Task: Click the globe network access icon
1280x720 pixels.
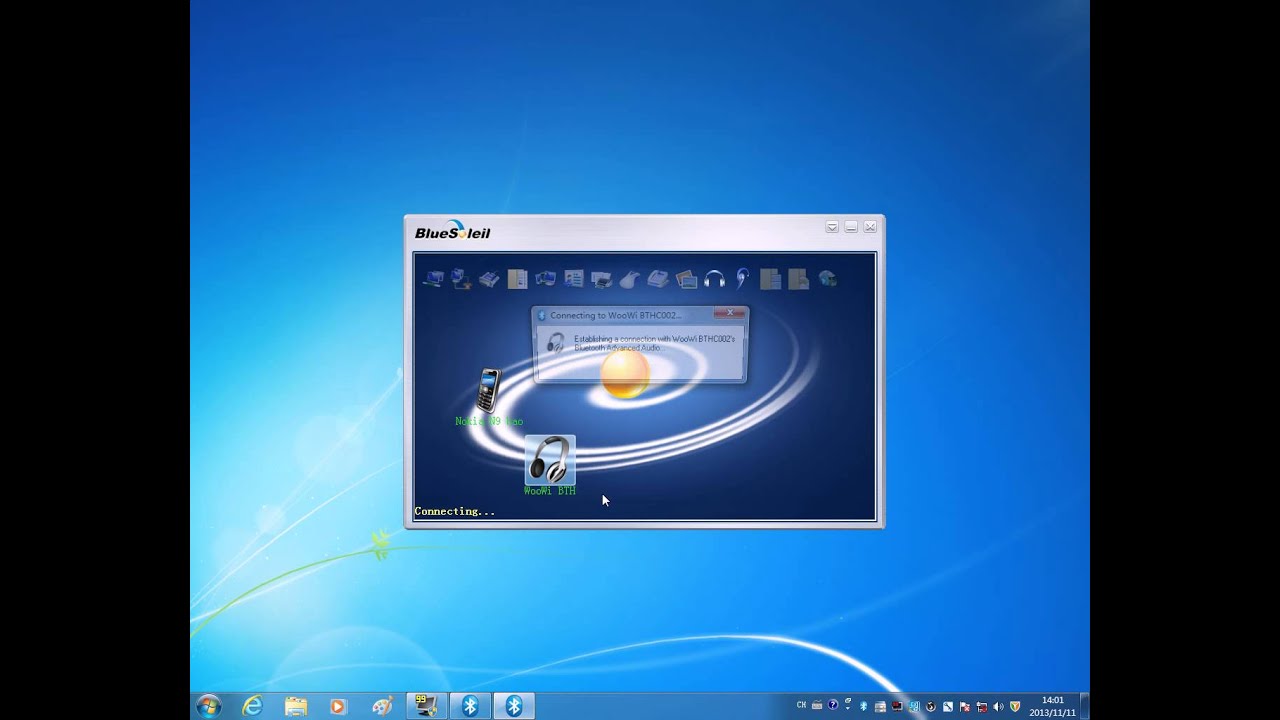Action: (827, 279)
